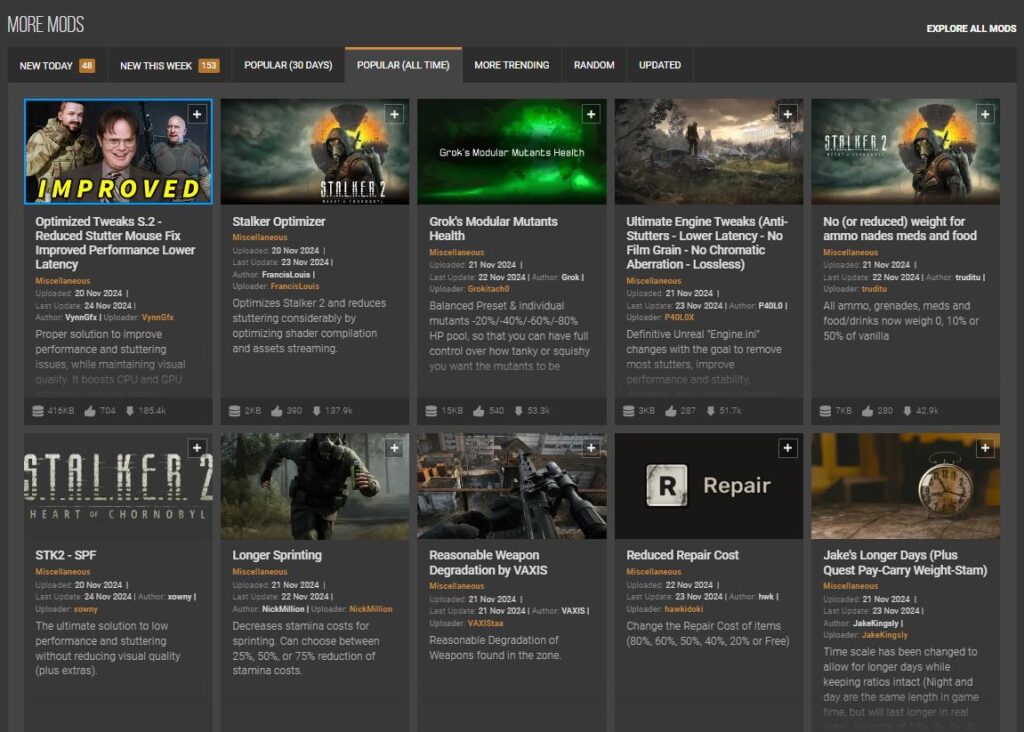Click the Explore All Mods link
The width and height of the screenshot is (1024, 732).
pyautogui.click(x=970, y=29)
